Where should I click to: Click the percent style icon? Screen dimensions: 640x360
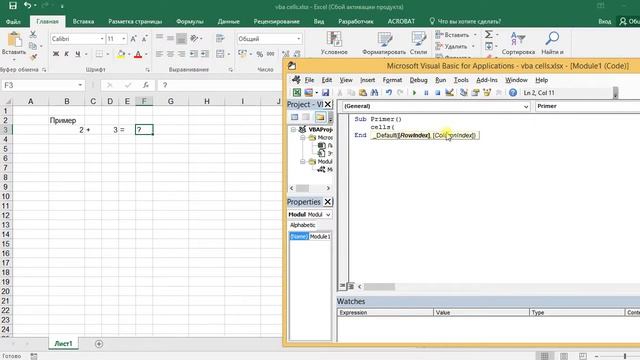(259, 54)
